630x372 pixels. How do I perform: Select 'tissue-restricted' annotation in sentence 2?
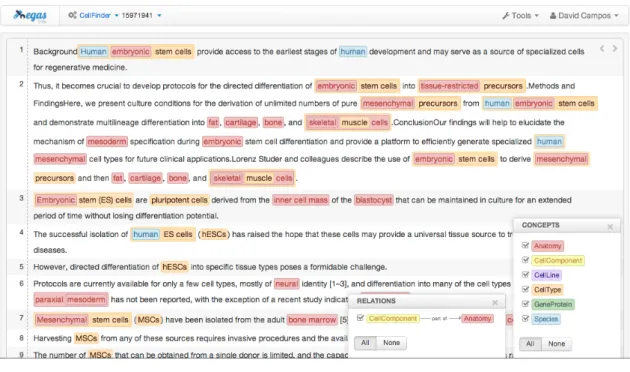coord(449,86)
